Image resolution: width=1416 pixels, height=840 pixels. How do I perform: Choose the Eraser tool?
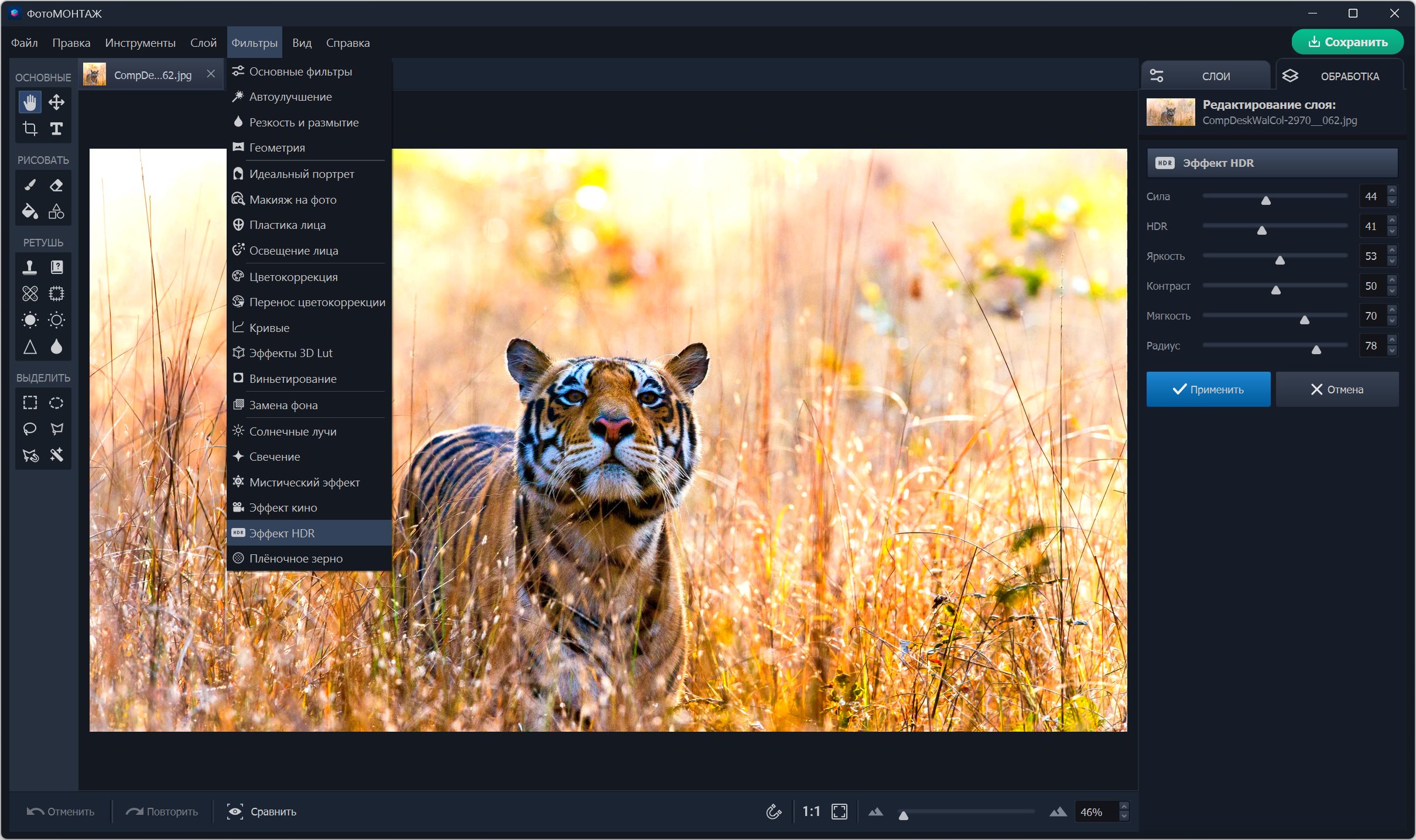56,186
